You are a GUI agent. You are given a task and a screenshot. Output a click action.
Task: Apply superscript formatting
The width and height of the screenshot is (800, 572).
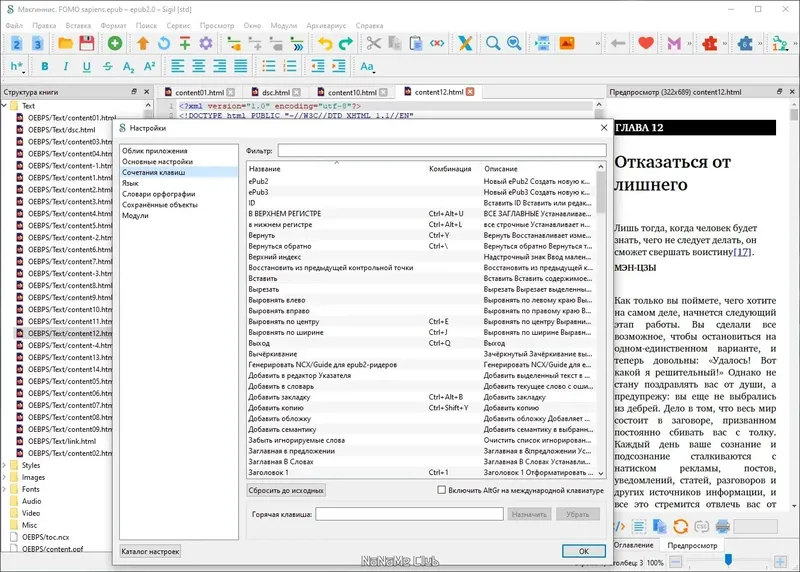click(149, 66)
